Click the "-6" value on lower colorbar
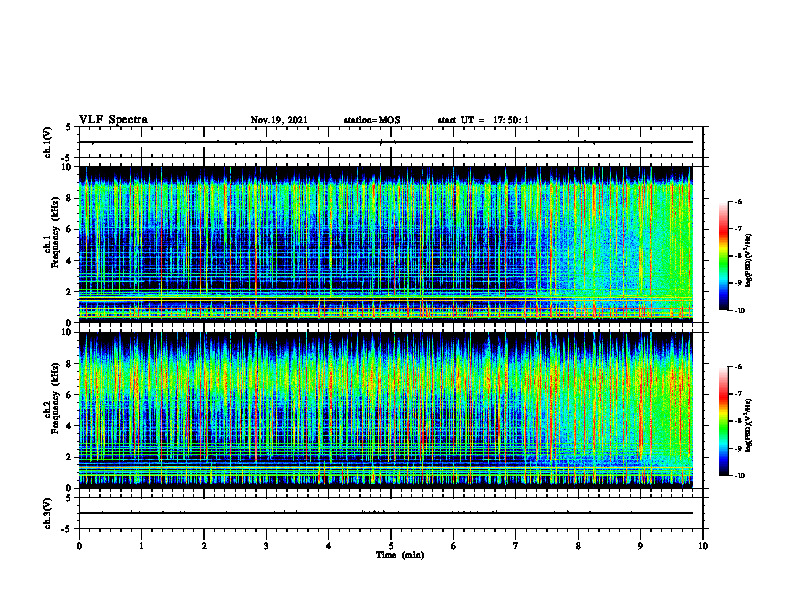Image resolution: width=792 pixels, height=612 pixels. (738, 367)
